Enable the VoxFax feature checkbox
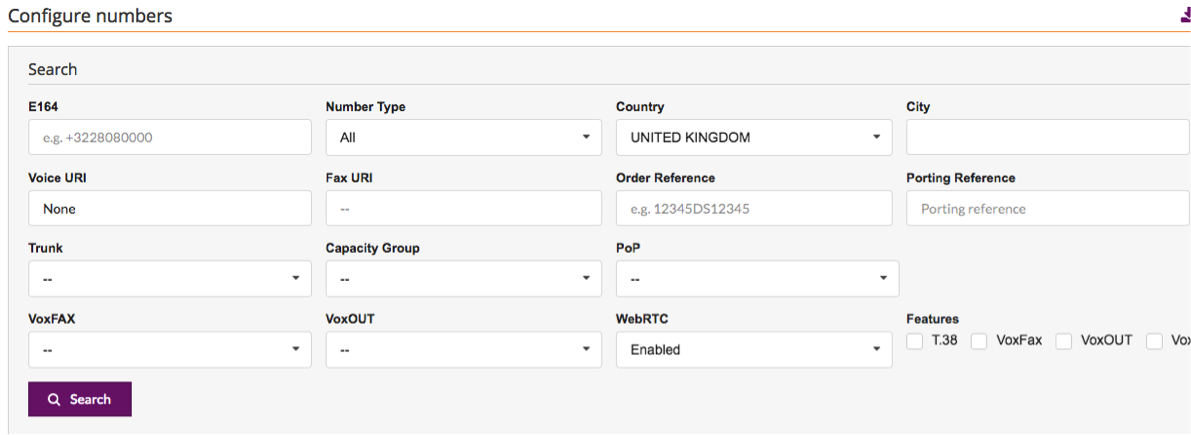 (979, 342)
